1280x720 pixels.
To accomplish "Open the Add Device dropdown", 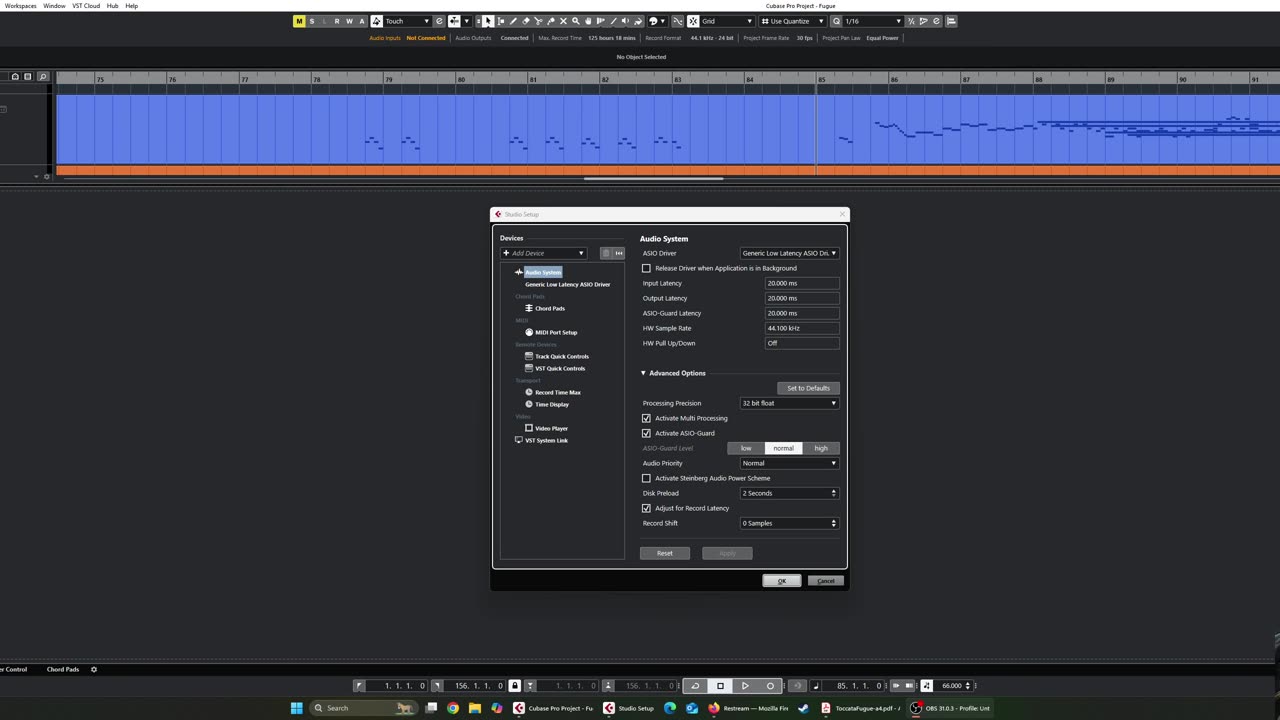I will (x=543, y=253).
